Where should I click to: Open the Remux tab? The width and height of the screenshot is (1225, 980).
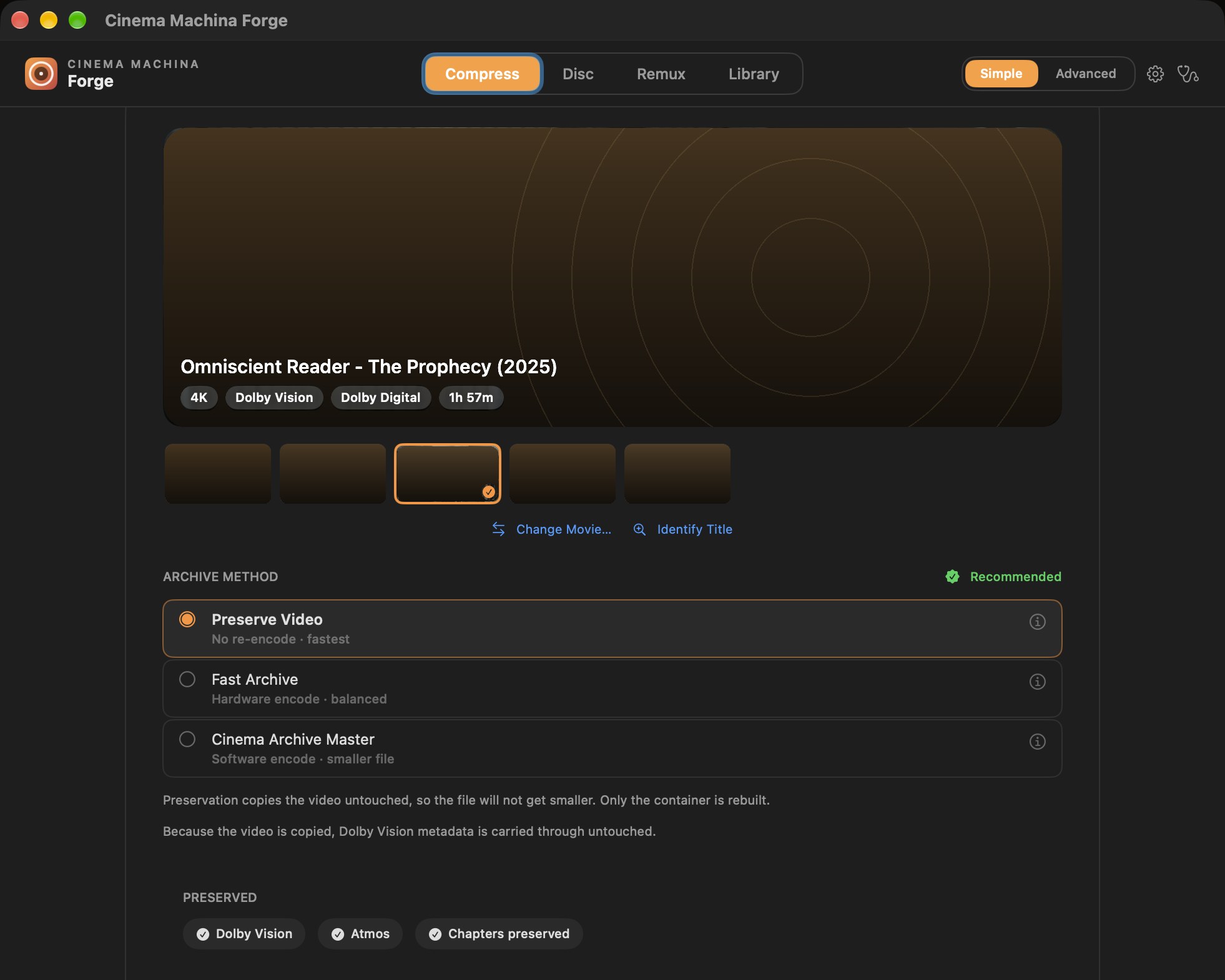pos(661,74)
